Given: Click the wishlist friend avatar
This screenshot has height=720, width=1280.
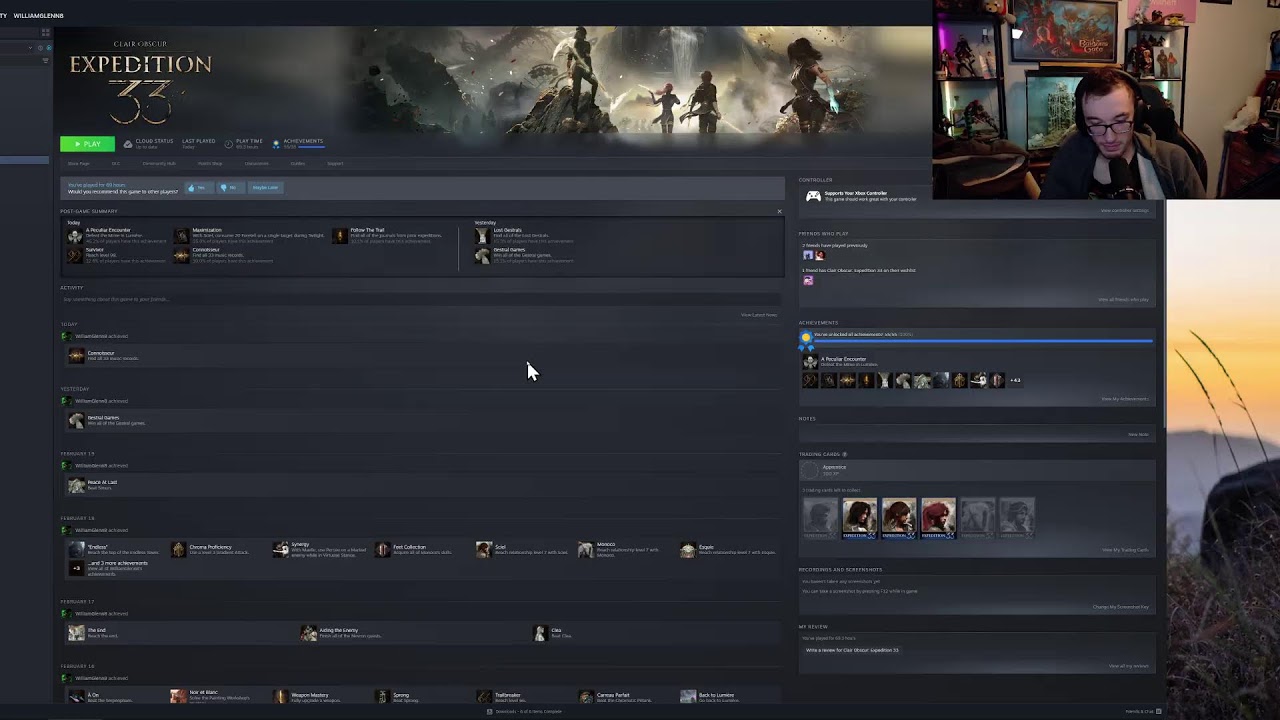Looking at the screenshot, I should click(x=808, y=281).
